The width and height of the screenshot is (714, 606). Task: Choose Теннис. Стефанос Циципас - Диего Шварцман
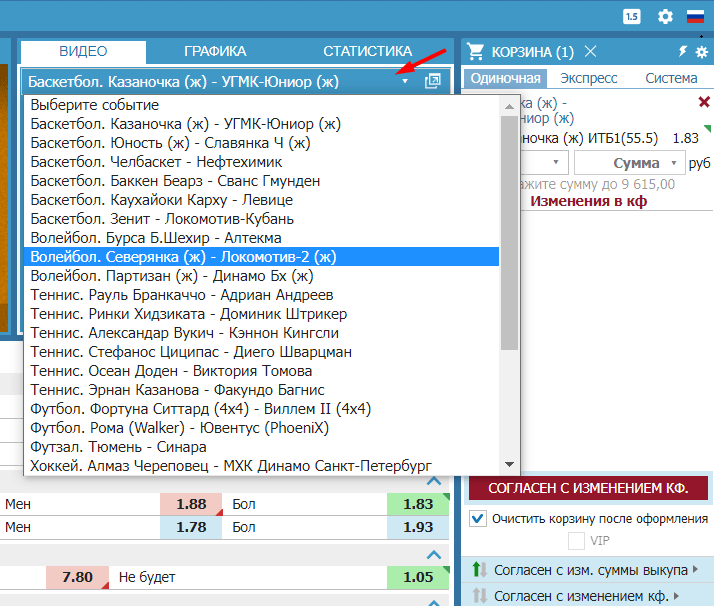261,352
